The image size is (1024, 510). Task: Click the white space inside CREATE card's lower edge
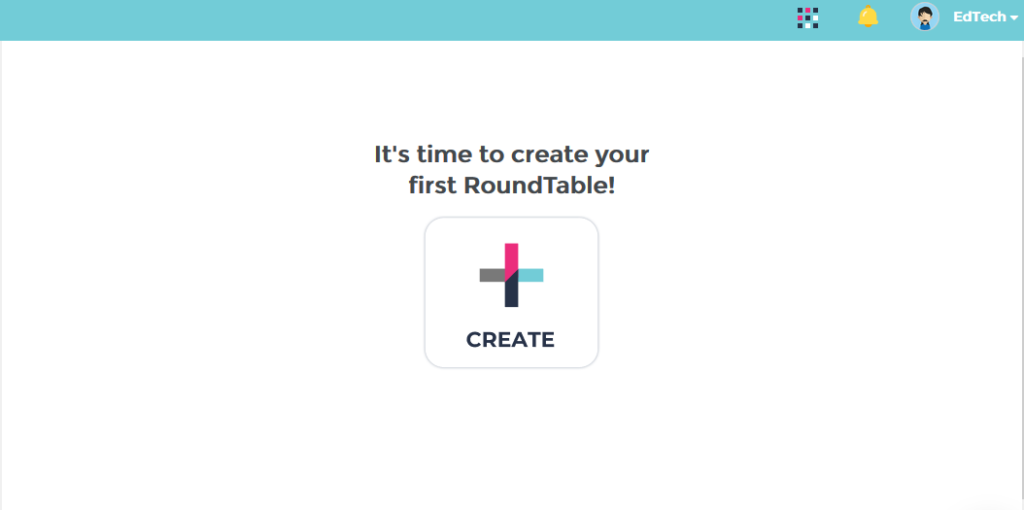[511, 359]
